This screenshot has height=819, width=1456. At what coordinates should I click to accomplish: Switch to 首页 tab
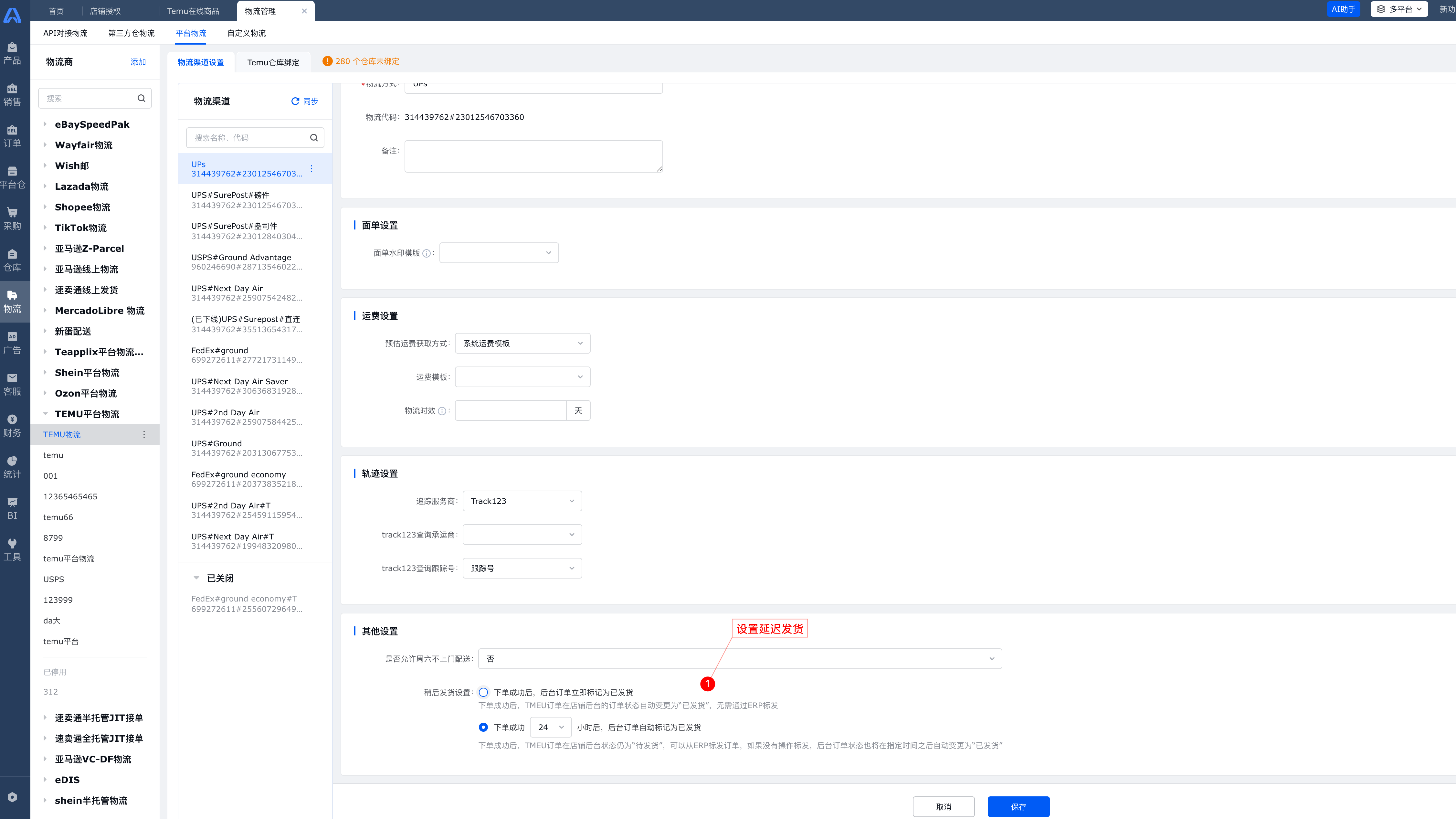tap(56, 11)
